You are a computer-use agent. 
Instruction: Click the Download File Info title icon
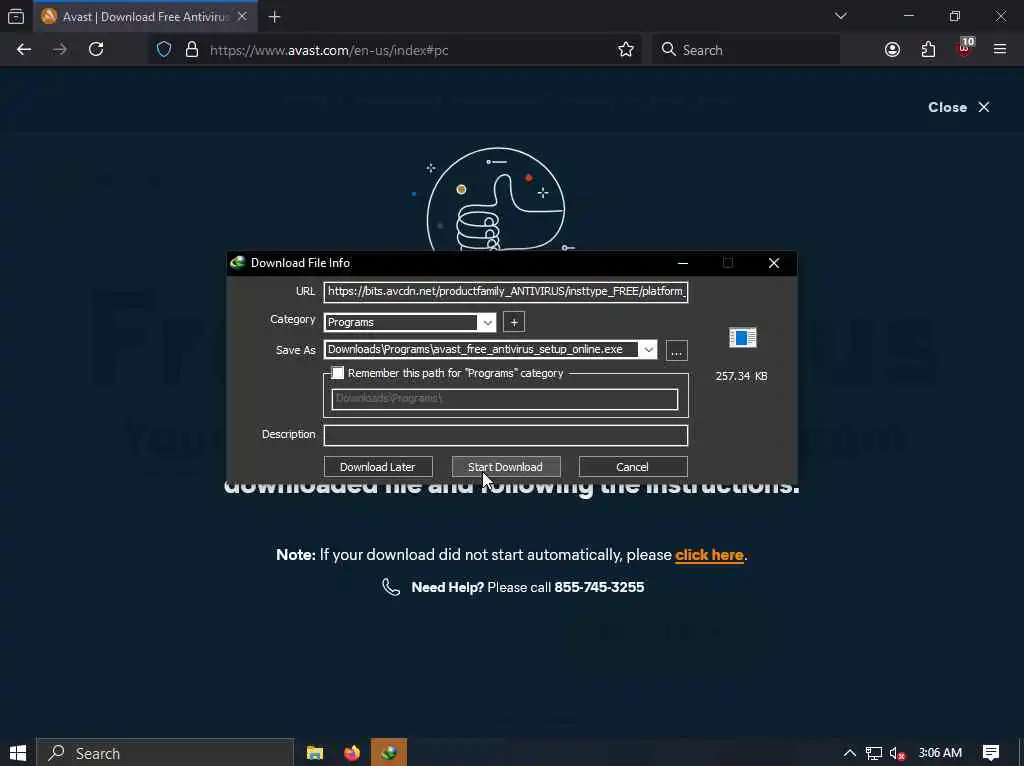pyautogui.click(x=237, y=263)
